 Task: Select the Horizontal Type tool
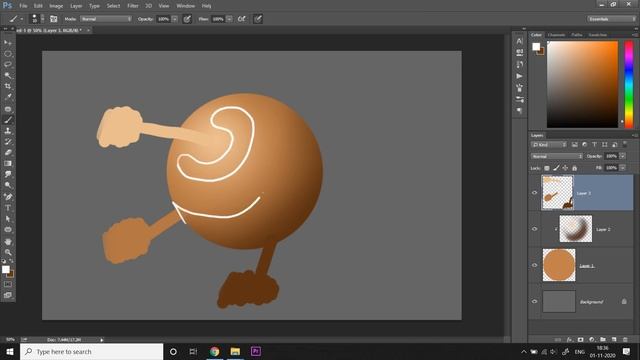click(8, 208)
